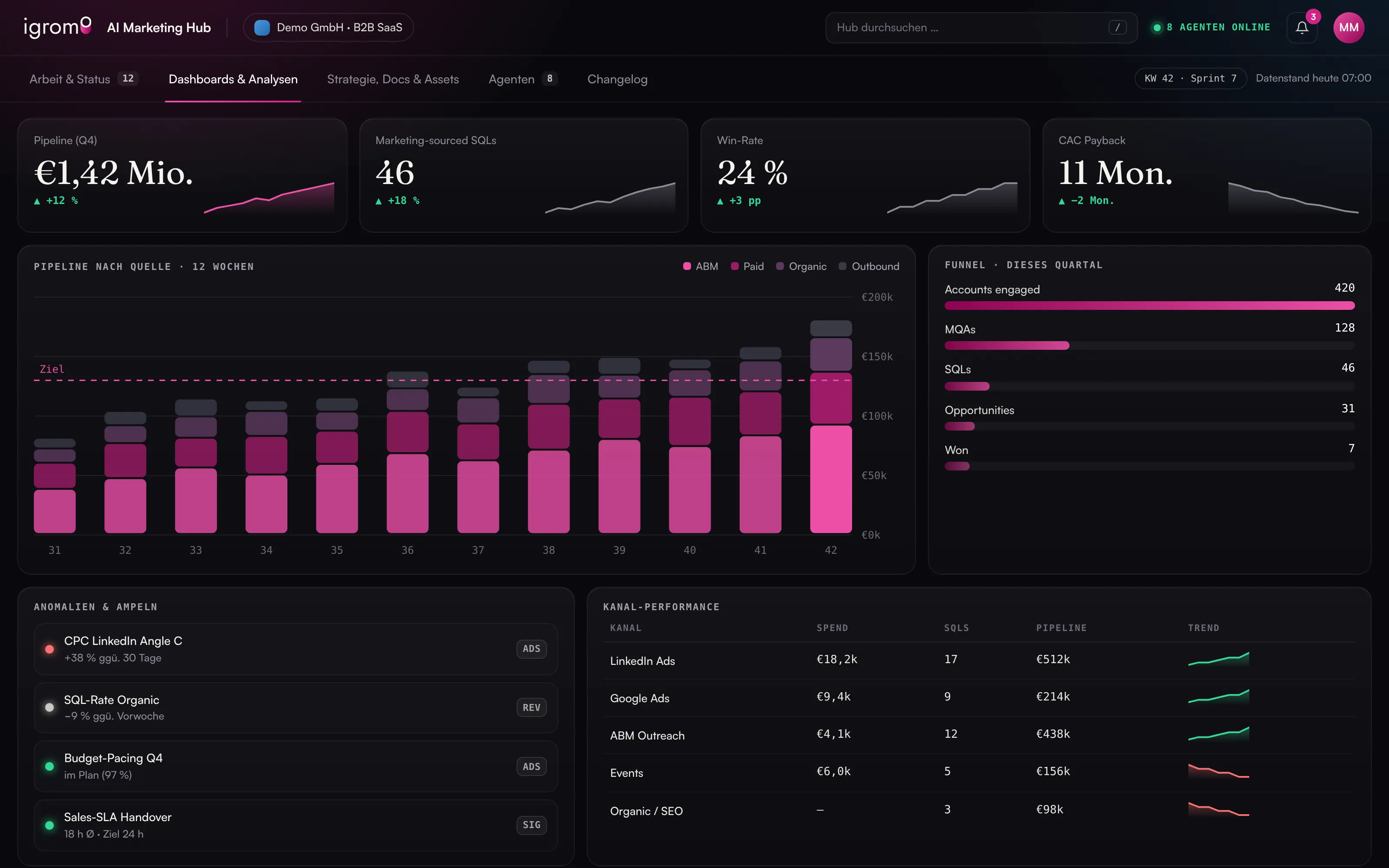
Task: Click the ABM Outreach trend sparkline
Action: click(1218, 733)
